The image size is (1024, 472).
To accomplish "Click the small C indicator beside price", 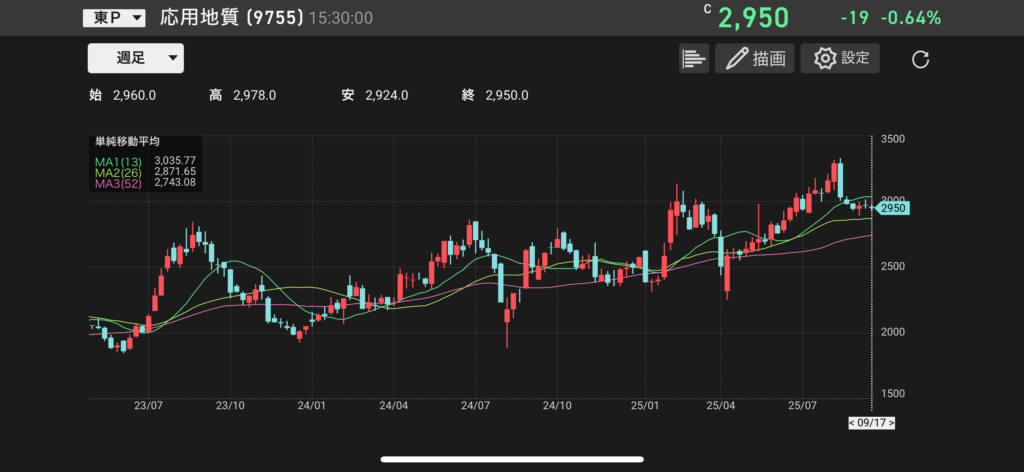I will 707,9.
